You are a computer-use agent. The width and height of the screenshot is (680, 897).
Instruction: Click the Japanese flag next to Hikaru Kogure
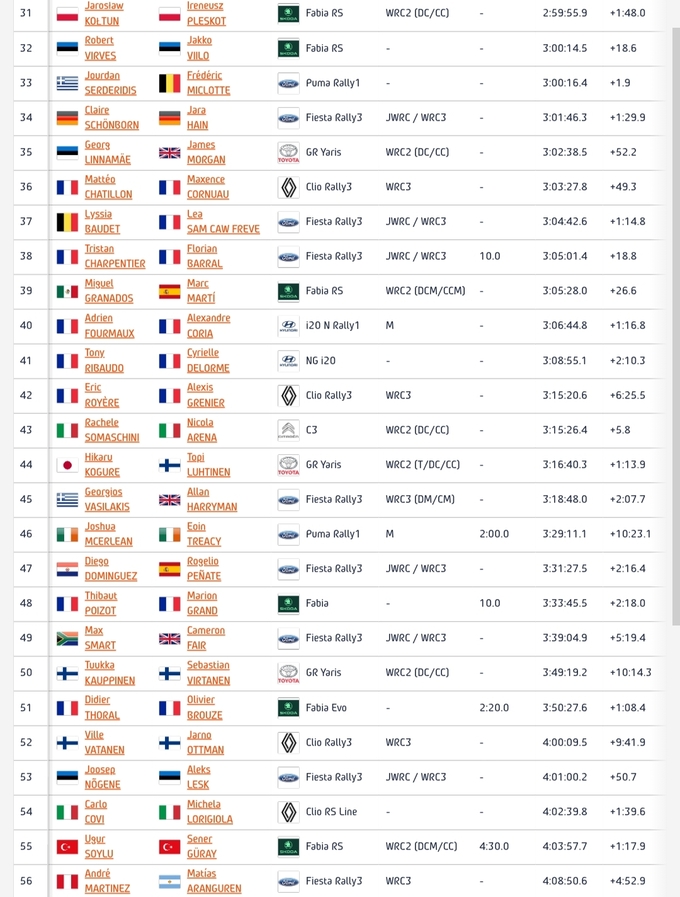click(x=67, y=465)
